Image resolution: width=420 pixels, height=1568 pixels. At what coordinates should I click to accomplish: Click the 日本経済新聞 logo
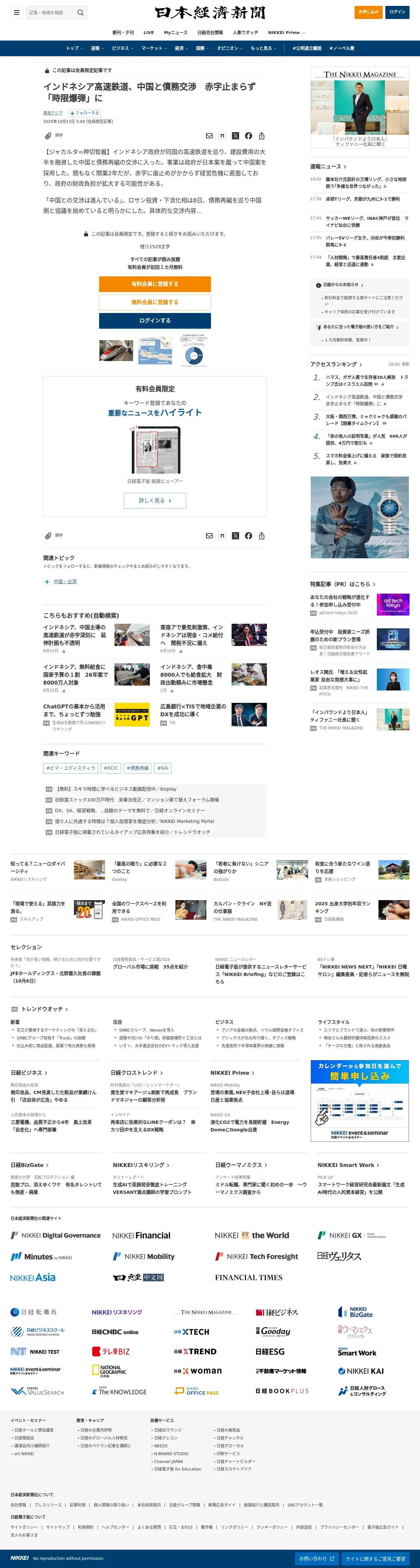pyautogui.click(x=210, y=12)
